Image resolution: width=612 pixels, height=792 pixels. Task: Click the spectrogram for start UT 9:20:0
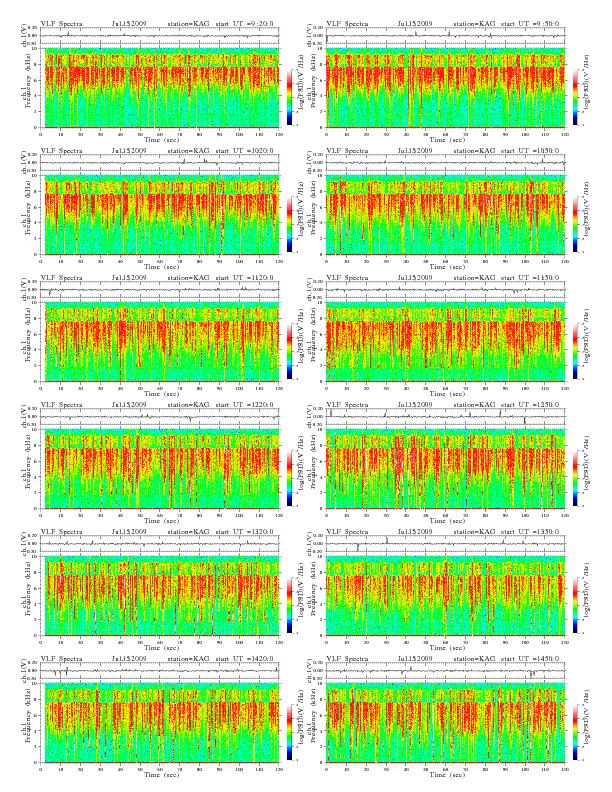(x=160, y=88)
